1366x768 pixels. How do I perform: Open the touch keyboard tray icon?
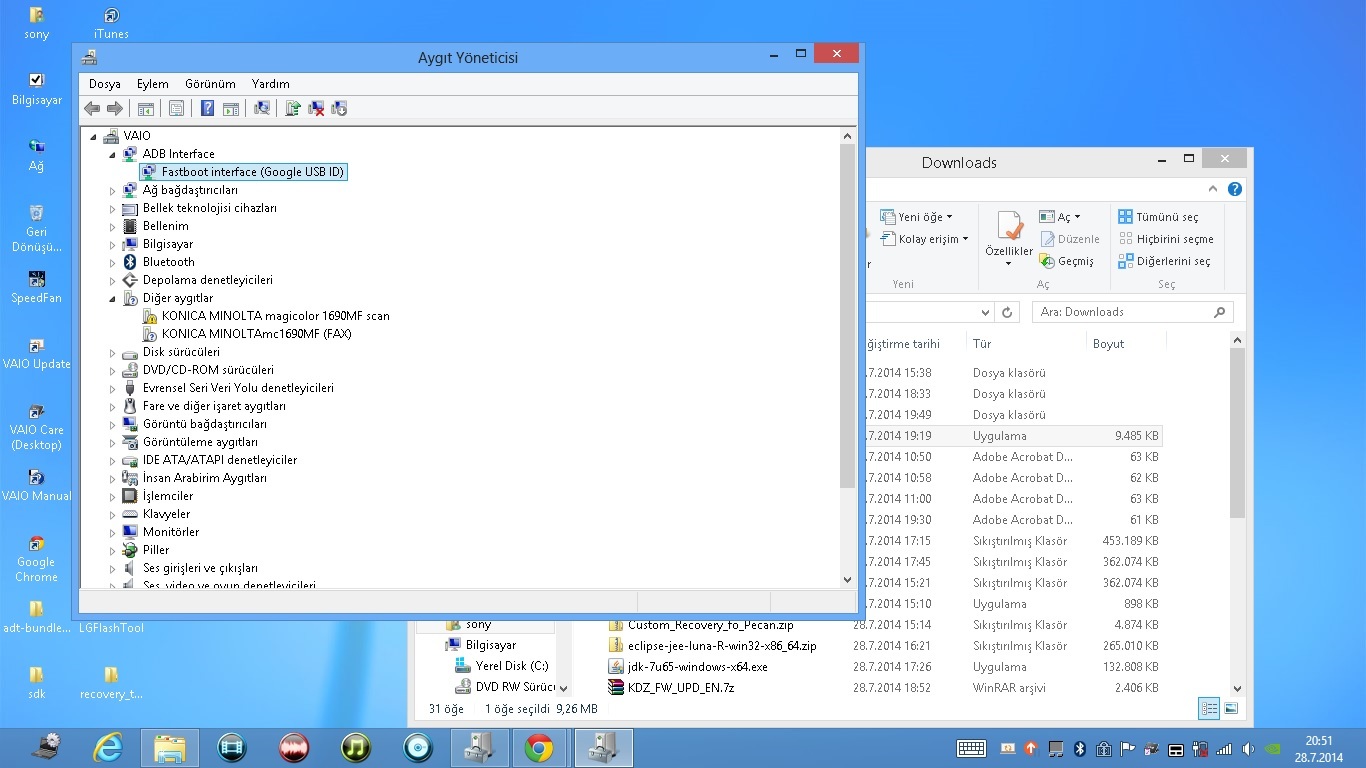(971, 748)
